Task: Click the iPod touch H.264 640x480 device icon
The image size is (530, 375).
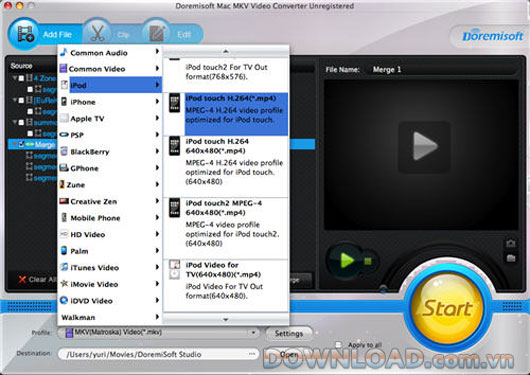Action: (x=174, y=146)
